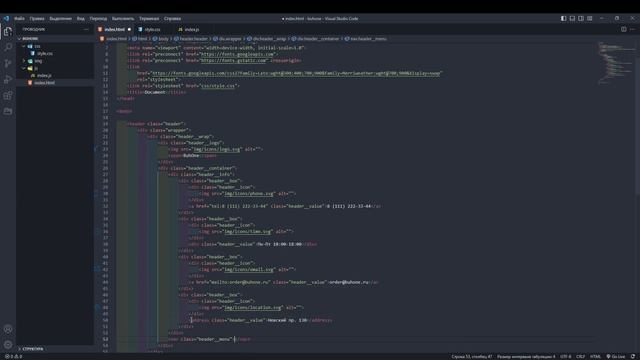Click the img/icons/location.svg path in code

pos(253,307)
